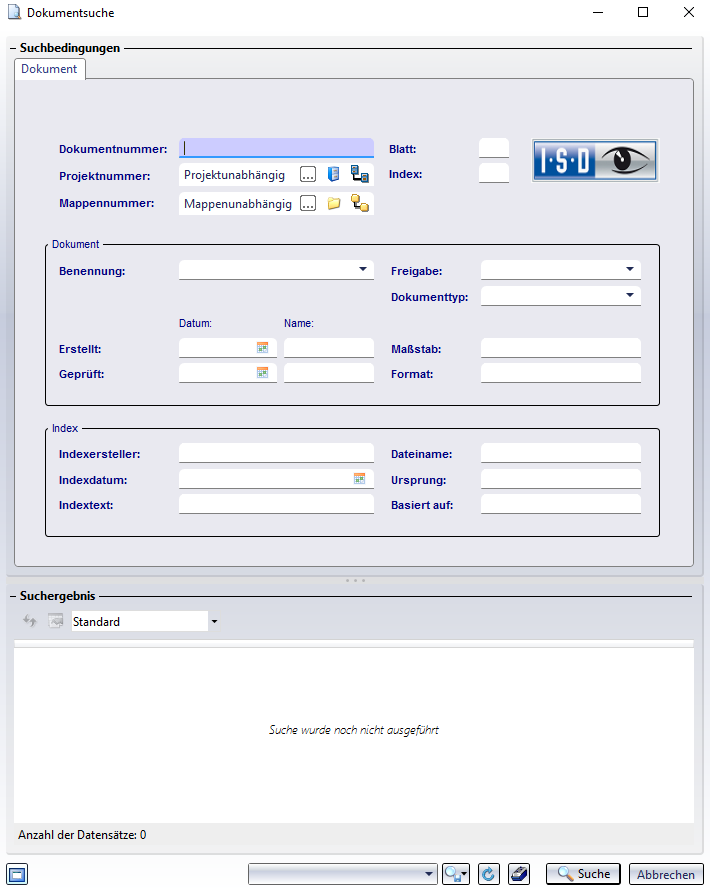Click the Format input field
710x893 pixels.
click(561, 373)
